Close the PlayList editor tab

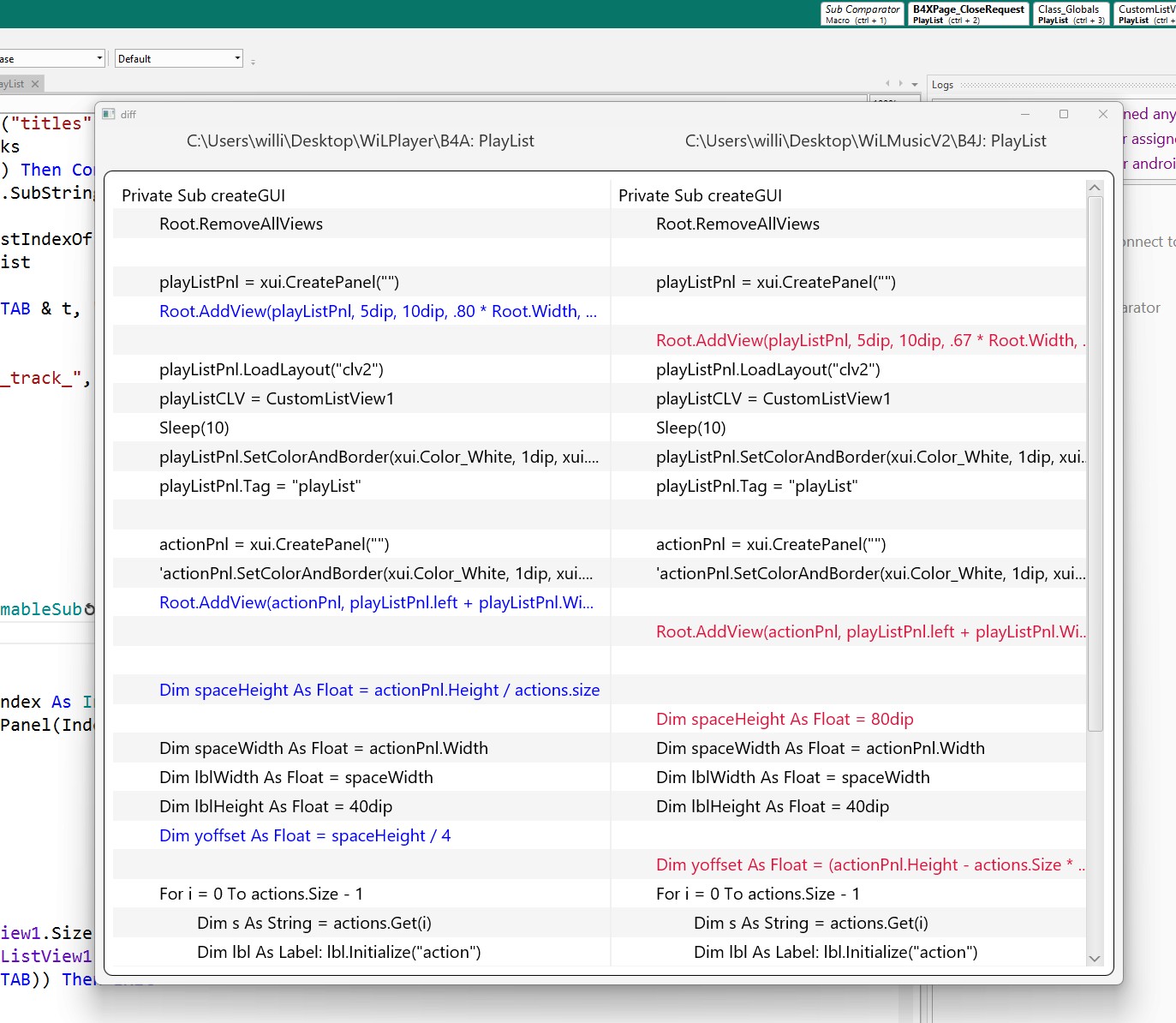pos(35,84)
